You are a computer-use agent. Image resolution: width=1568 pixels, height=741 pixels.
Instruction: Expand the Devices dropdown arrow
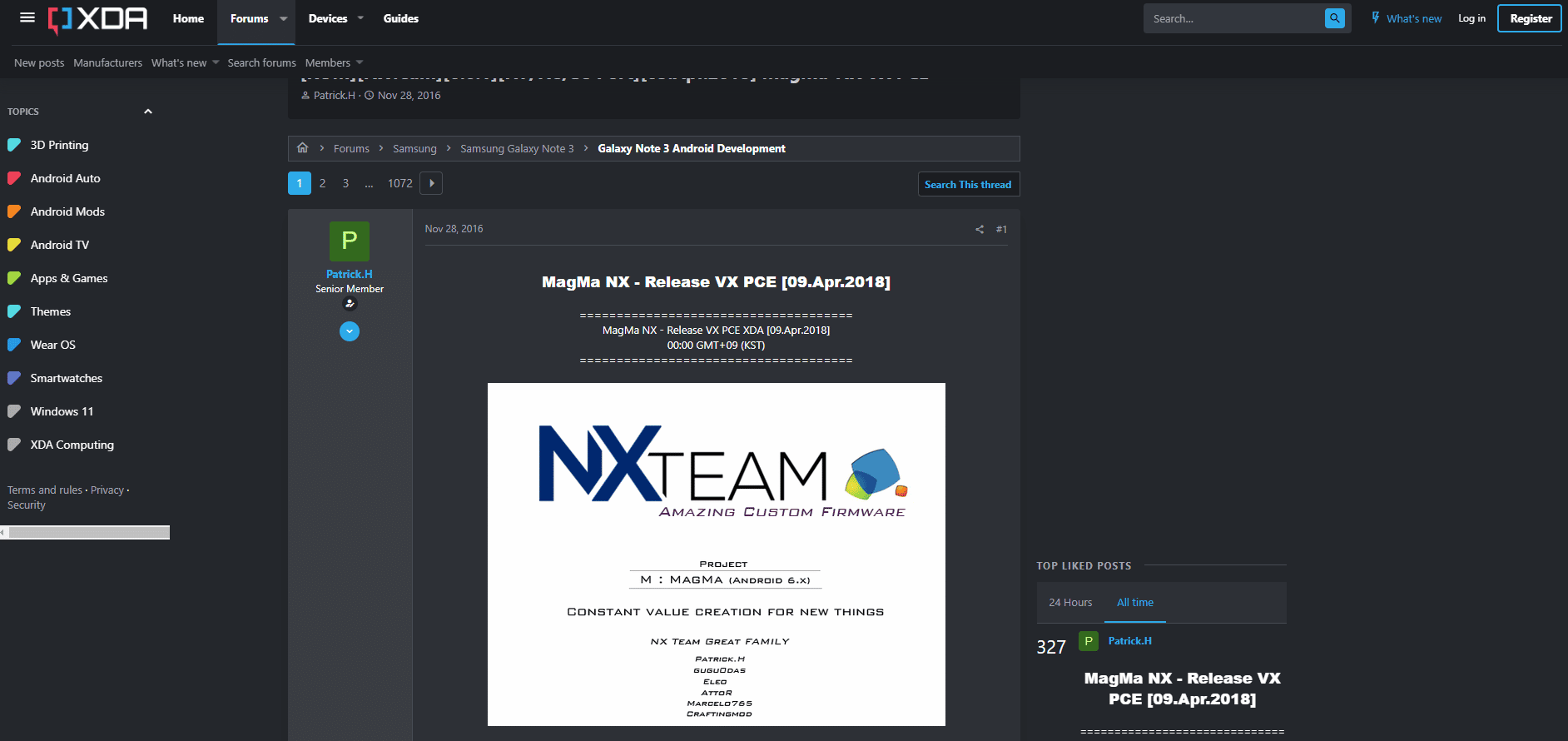click(x=360, y=18)
